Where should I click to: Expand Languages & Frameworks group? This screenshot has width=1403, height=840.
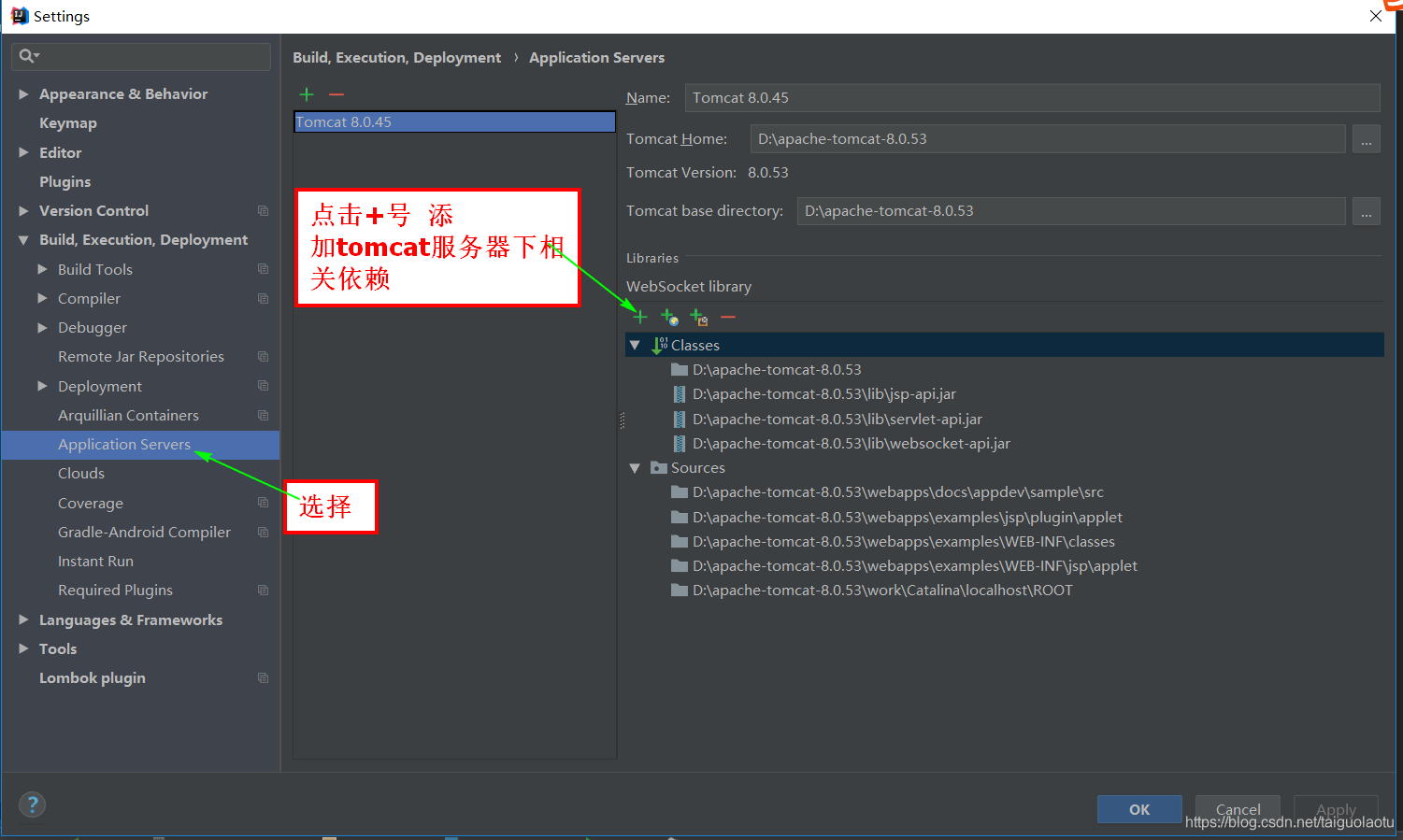point(23,620)
